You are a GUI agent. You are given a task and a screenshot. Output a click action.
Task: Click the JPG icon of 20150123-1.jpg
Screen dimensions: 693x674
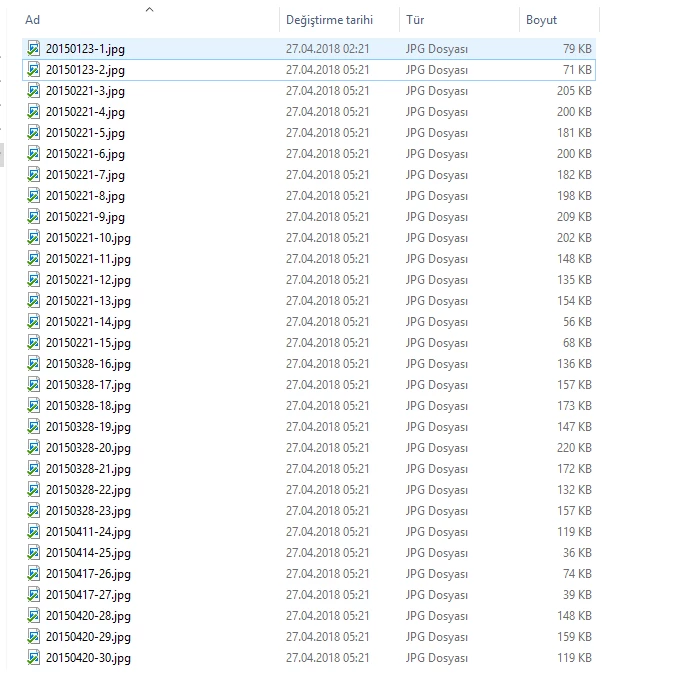click(34, 49)
